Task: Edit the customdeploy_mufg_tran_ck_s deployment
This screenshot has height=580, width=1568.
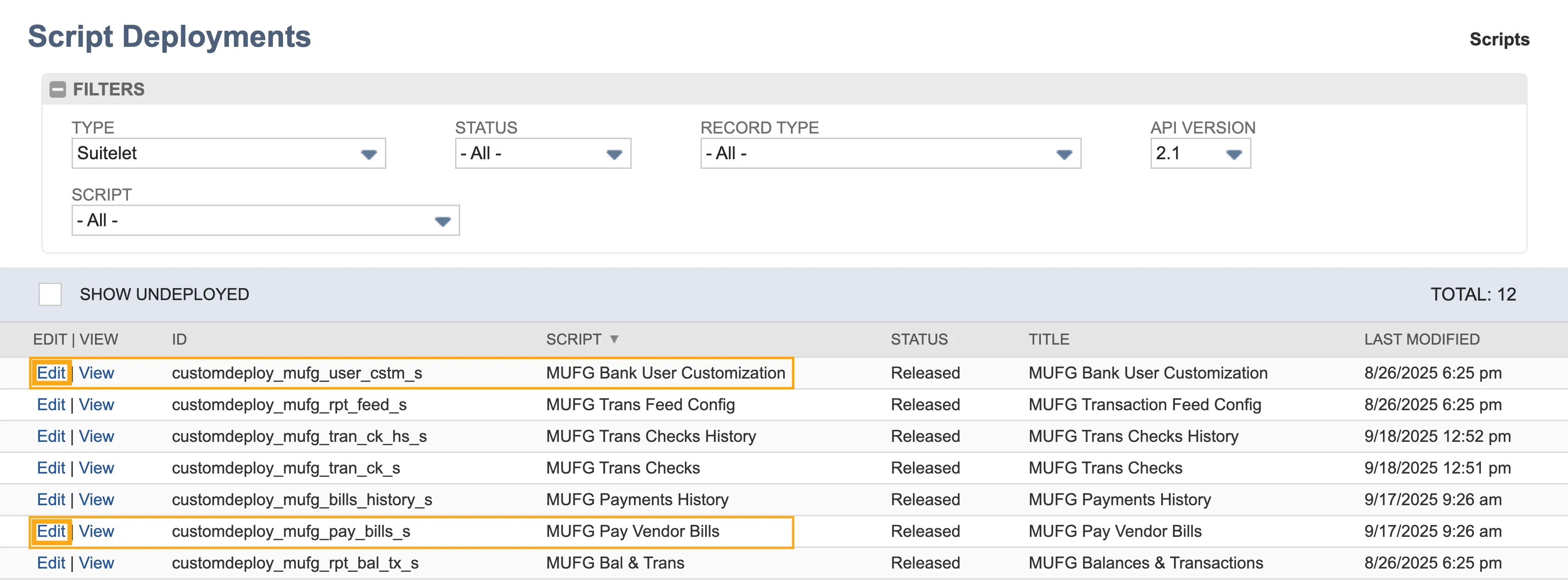Action: [51, 468]
